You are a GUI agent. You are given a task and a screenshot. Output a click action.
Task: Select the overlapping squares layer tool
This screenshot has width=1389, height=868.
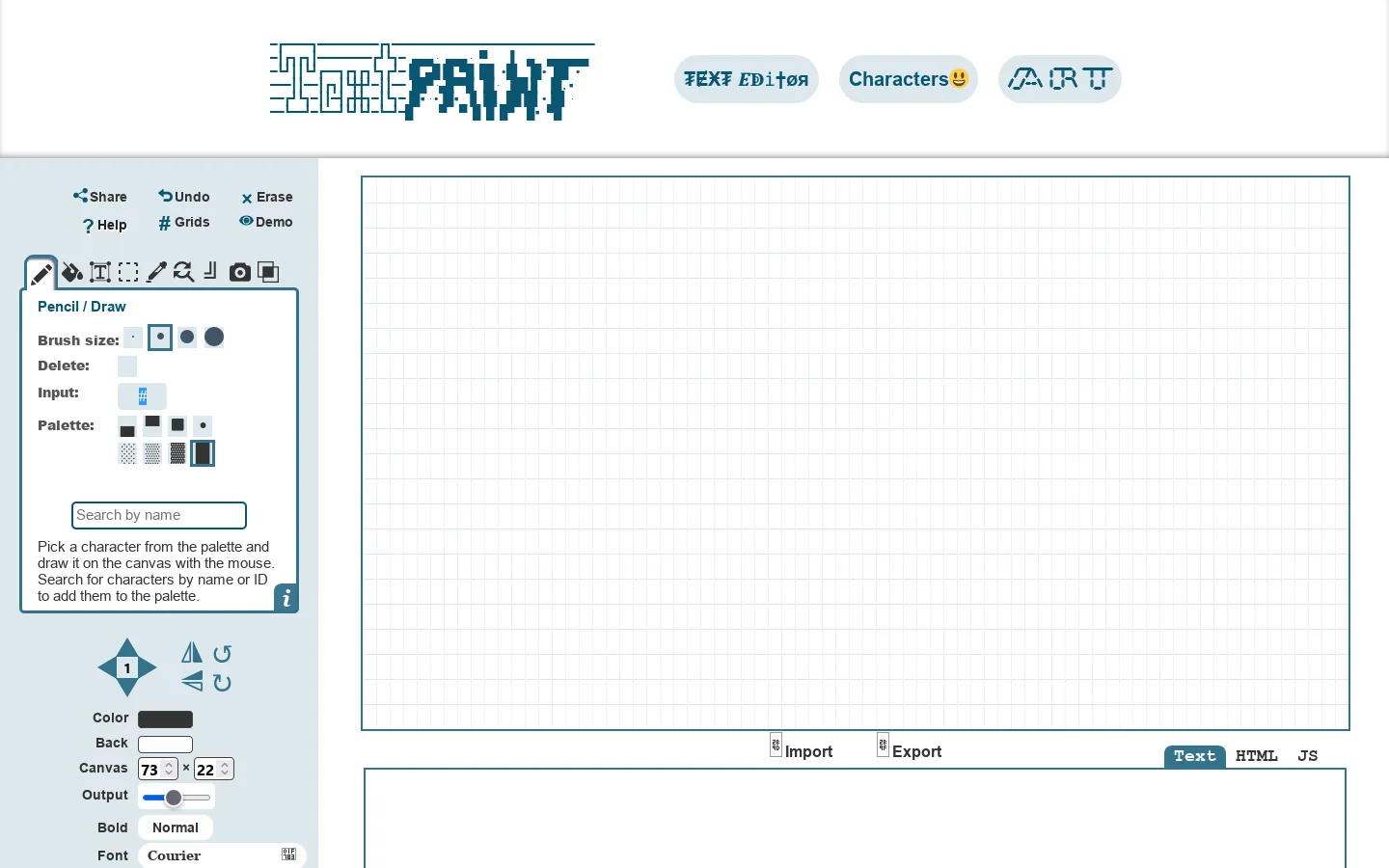click(269, 273)
